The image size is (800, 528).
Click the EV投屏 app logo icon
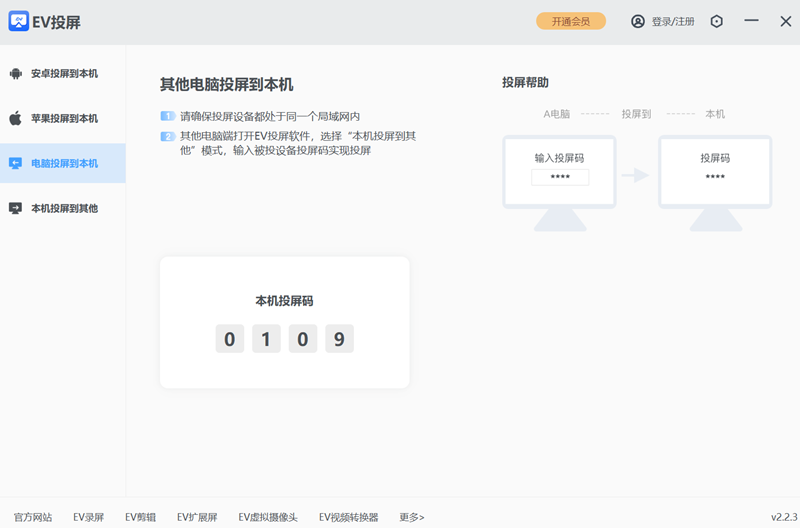pyautogui.click(x=19, y=21)
